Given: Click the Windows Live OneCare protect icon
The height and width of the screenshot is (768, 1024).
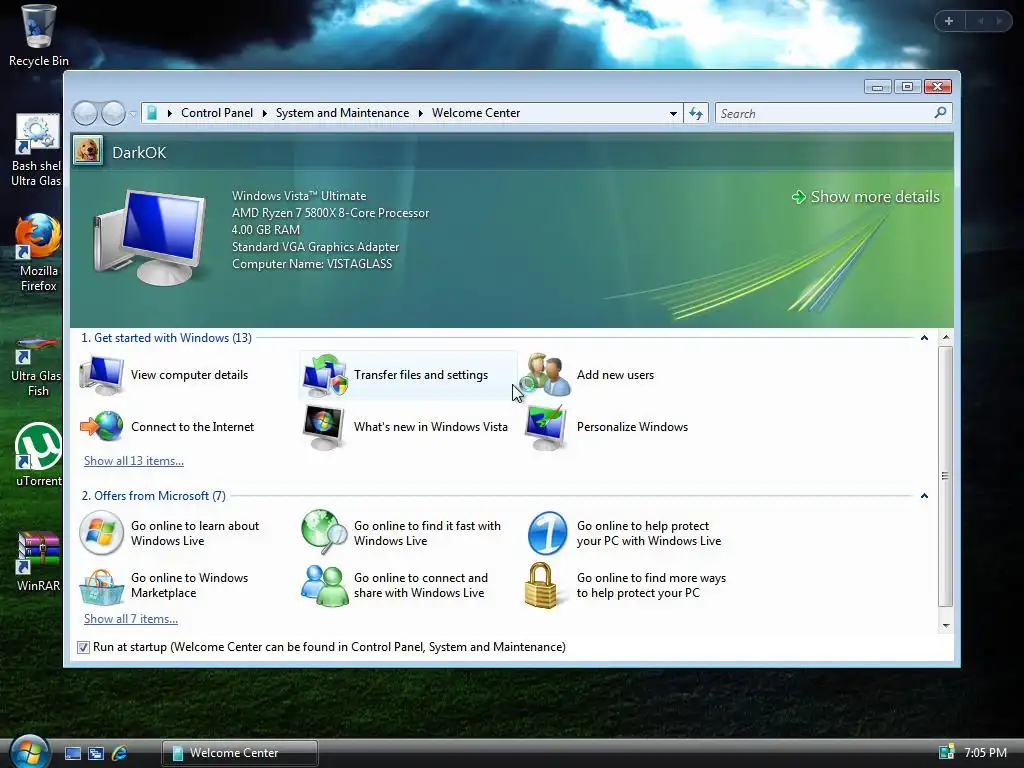Looking at the screenshot, I should pyautogui.click(x=547, y=533).
